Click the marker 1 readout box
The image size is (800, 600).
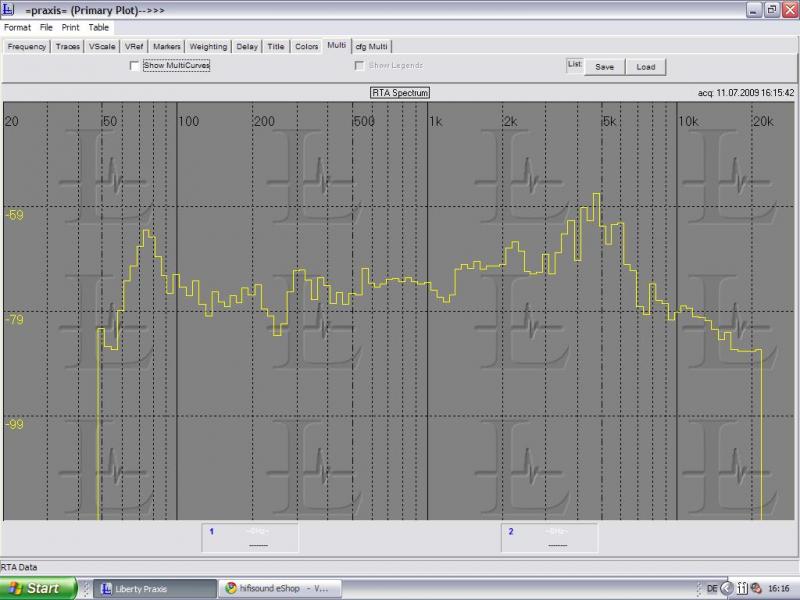(x=250, y=538)
